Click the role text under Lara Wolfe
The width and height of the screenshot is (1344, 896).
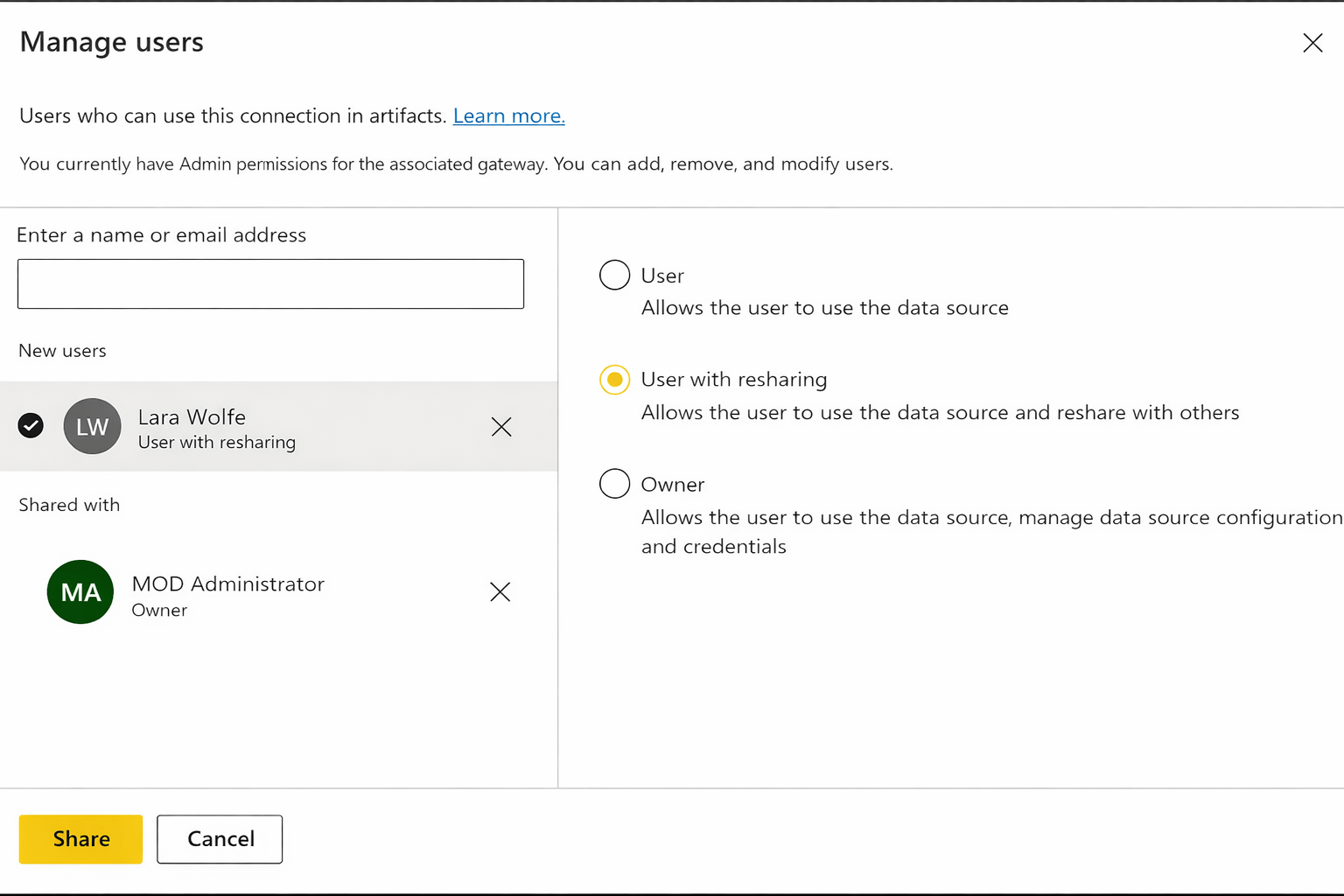click(216, 443)
